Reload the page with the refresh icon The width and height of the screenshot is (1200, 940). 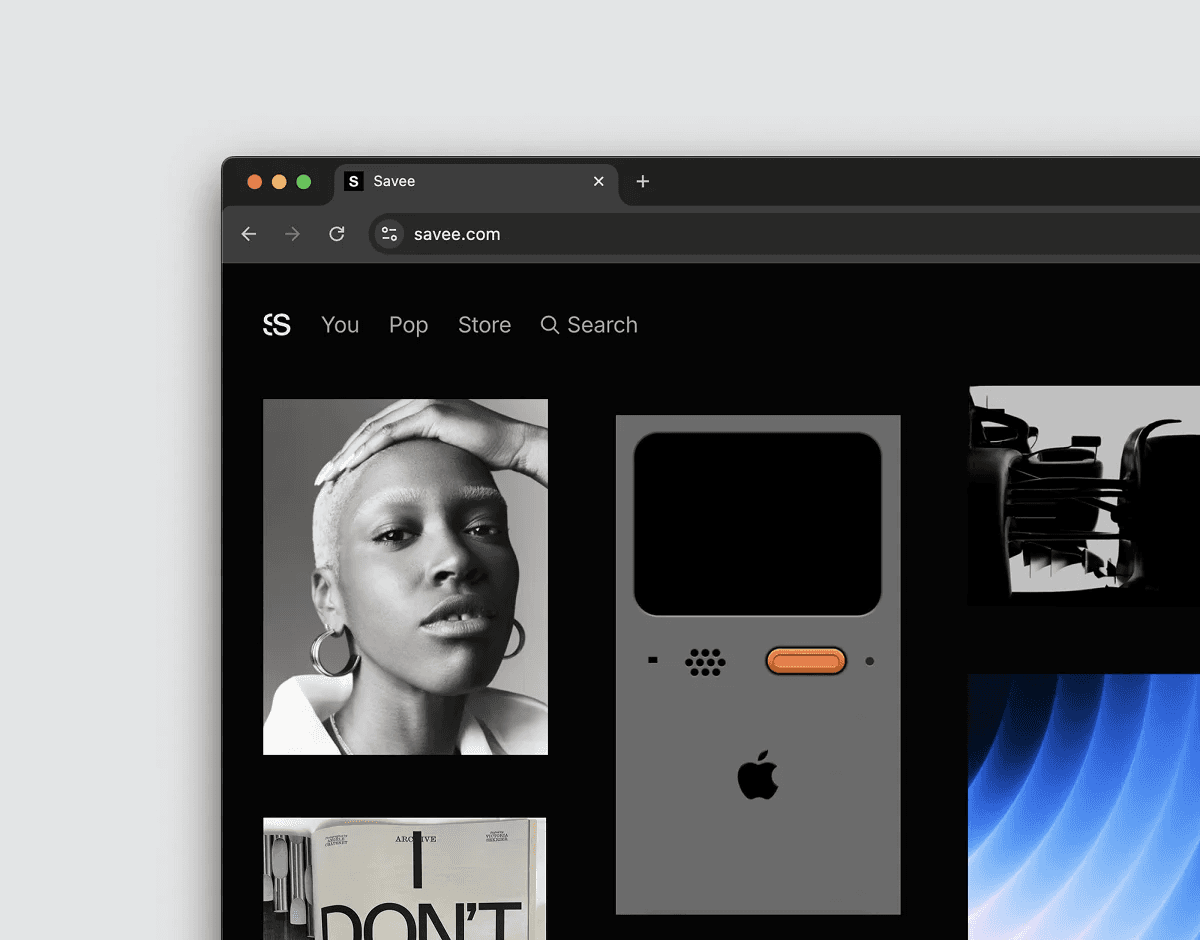(337, 234)
